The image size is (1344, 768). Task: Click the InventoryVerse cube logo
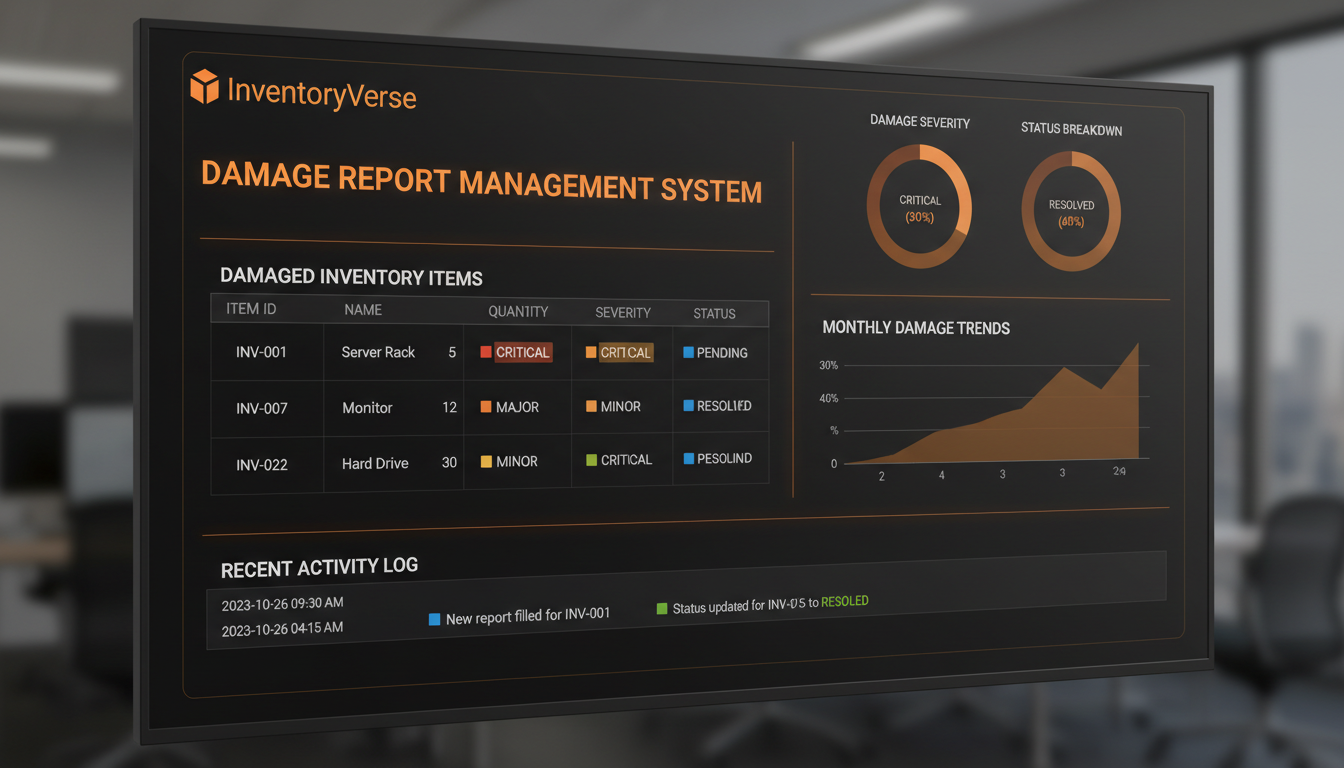tap(203, 88)
